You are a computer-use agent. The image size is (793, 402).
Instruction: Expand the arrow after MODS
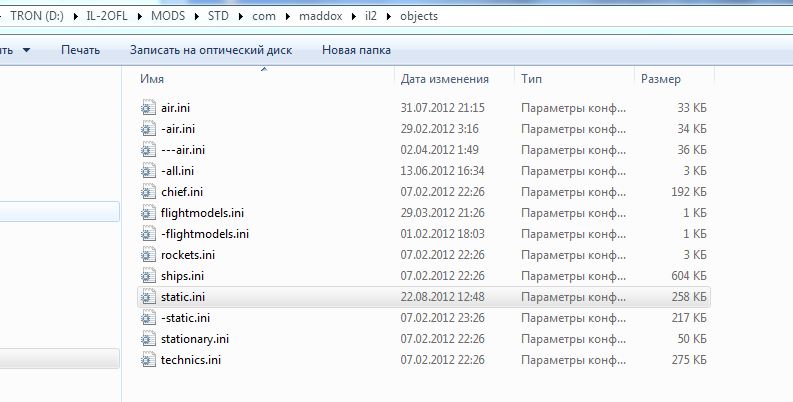point(196,16)
